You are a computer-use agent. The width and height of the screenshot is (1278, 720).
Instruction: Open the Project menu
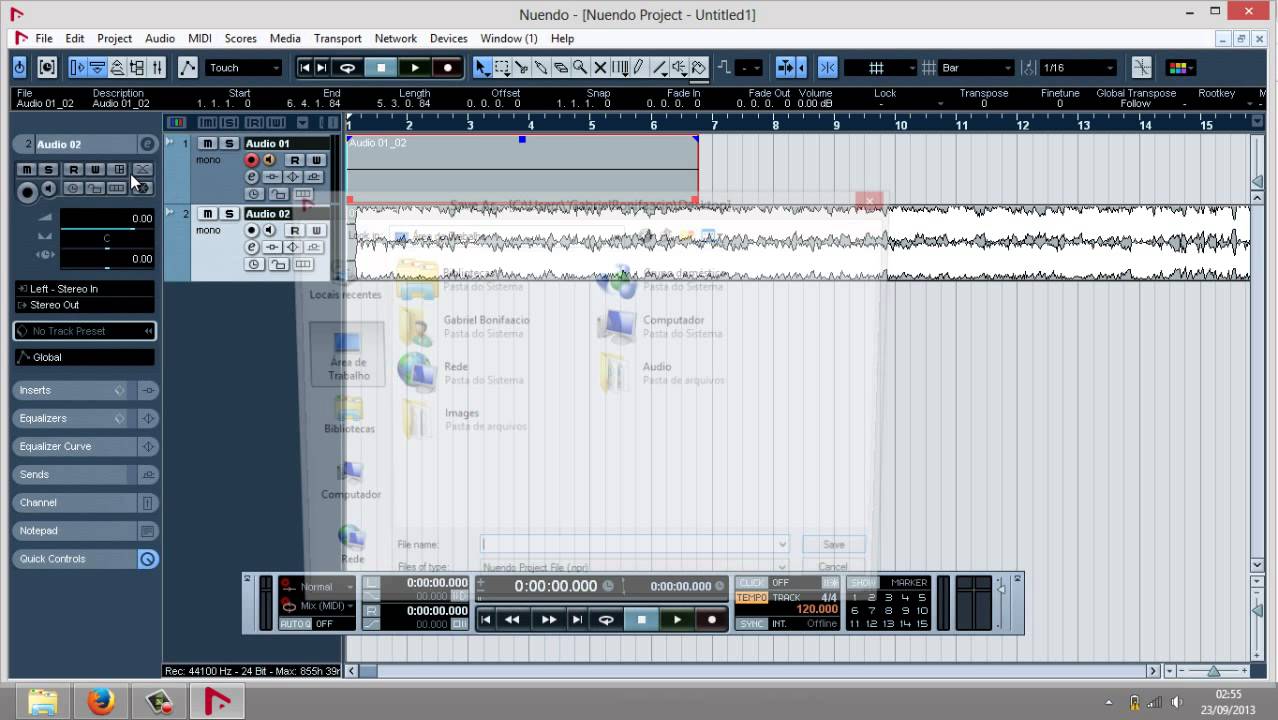tap(114, 38)
